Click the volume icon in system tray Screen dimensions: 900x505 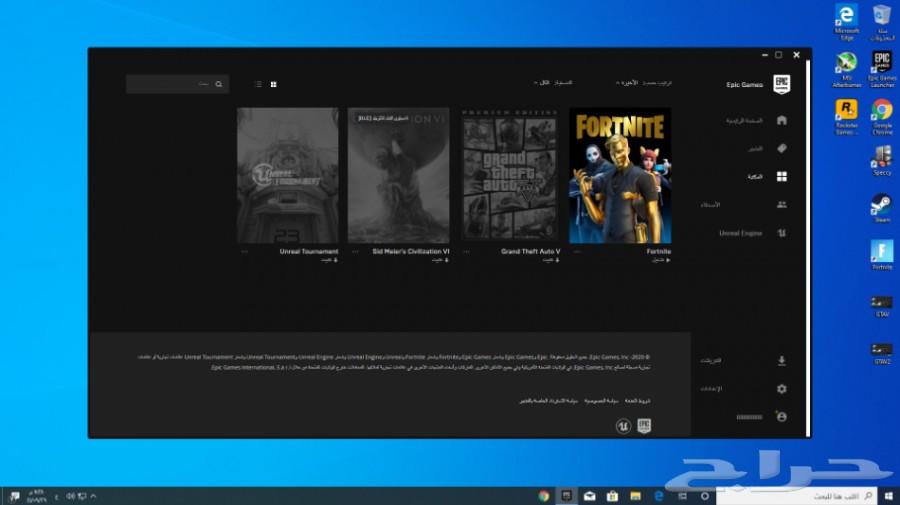click(70, 496)
